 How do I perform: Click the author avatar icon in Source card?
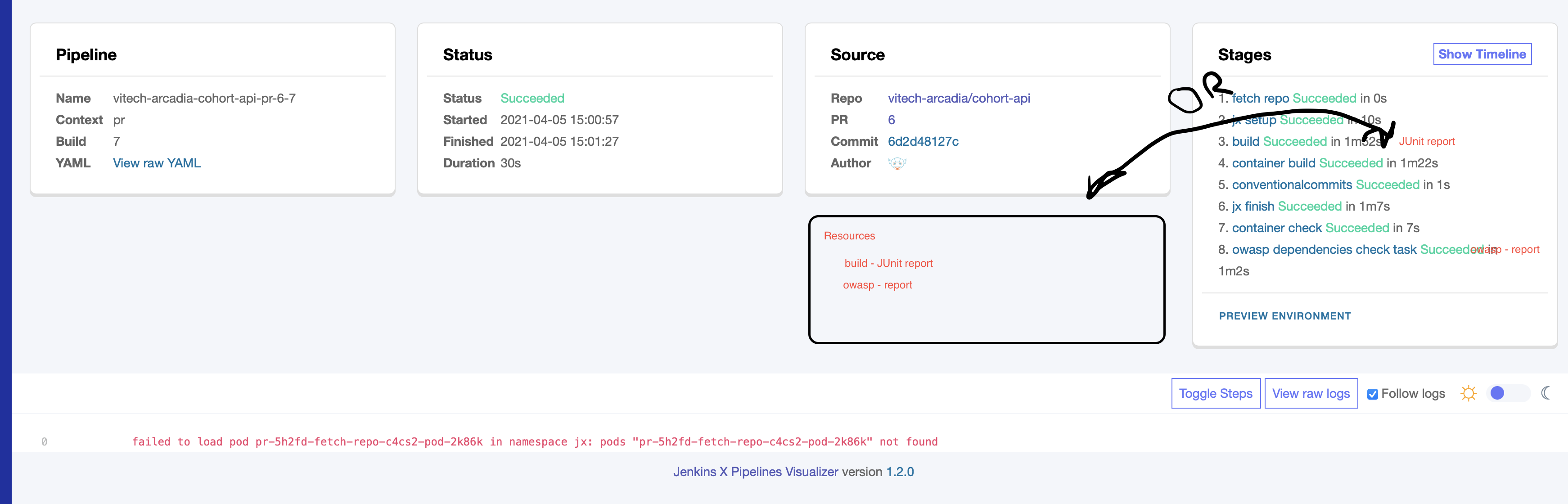pos(897,163)
